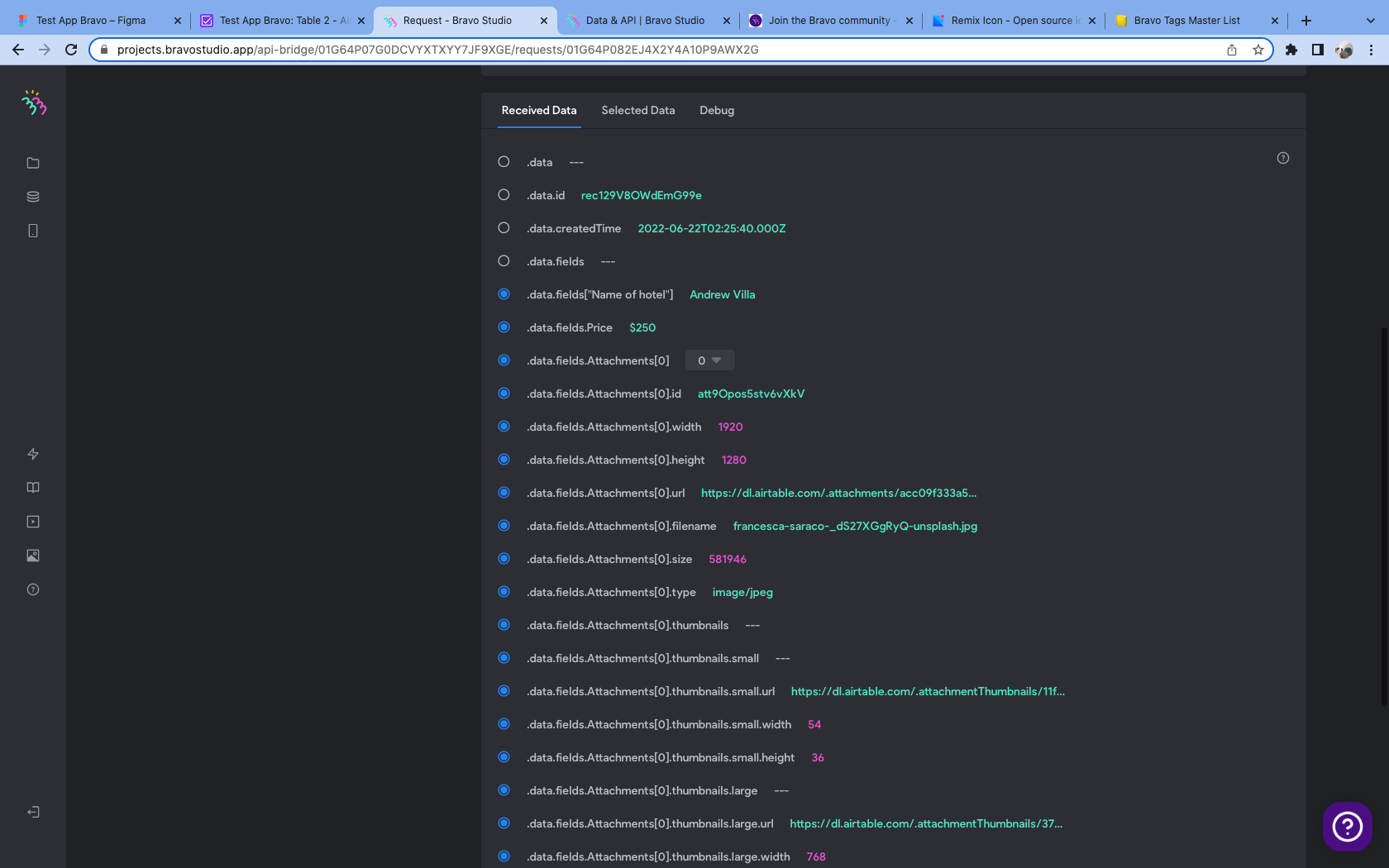The image size is (1389, 868).
Task: Click the page vertical scrollbar
Action: click(x=1384, y=517)
